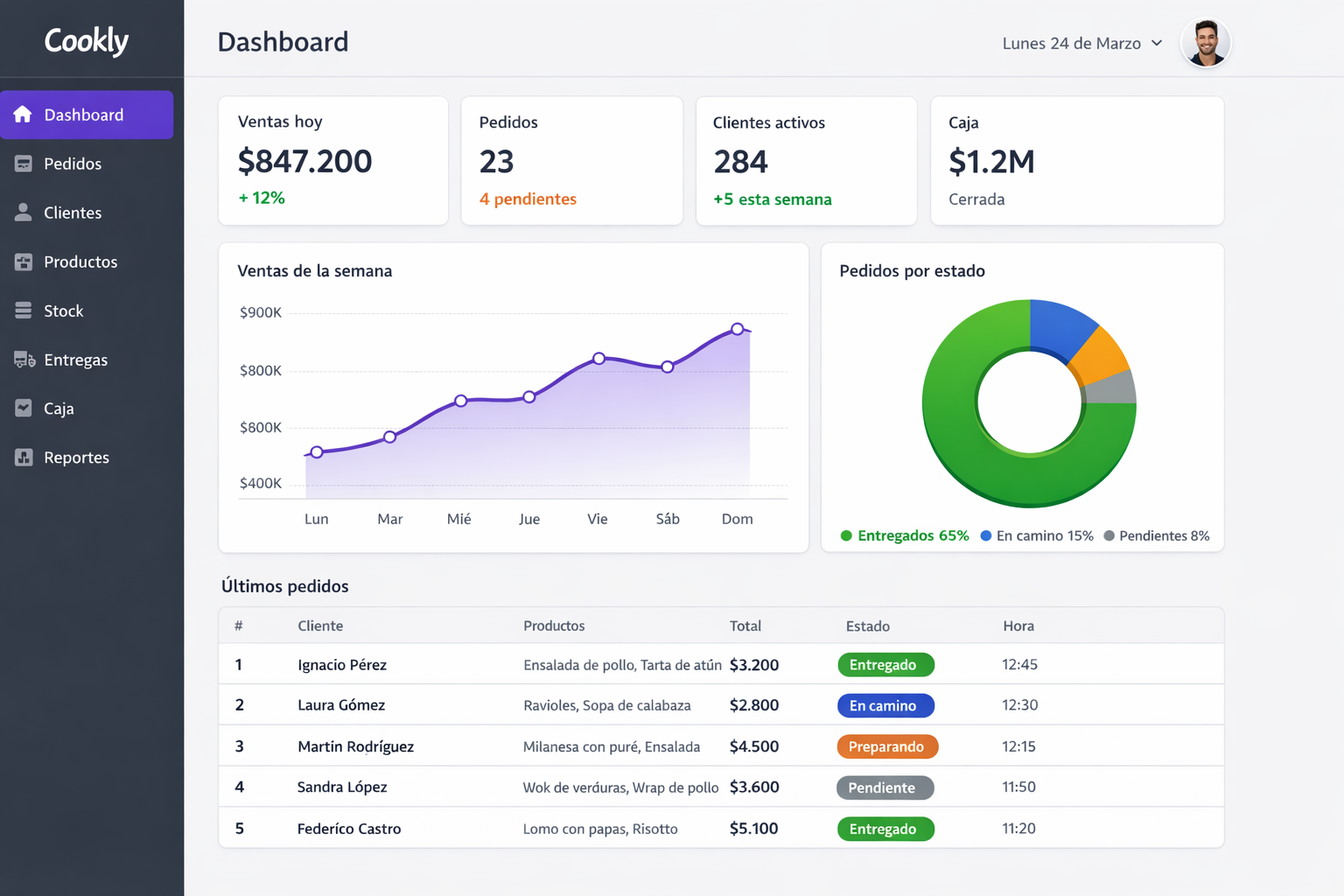
Task: Expand the date dropdown chevron
Action: pos(1157,43)
